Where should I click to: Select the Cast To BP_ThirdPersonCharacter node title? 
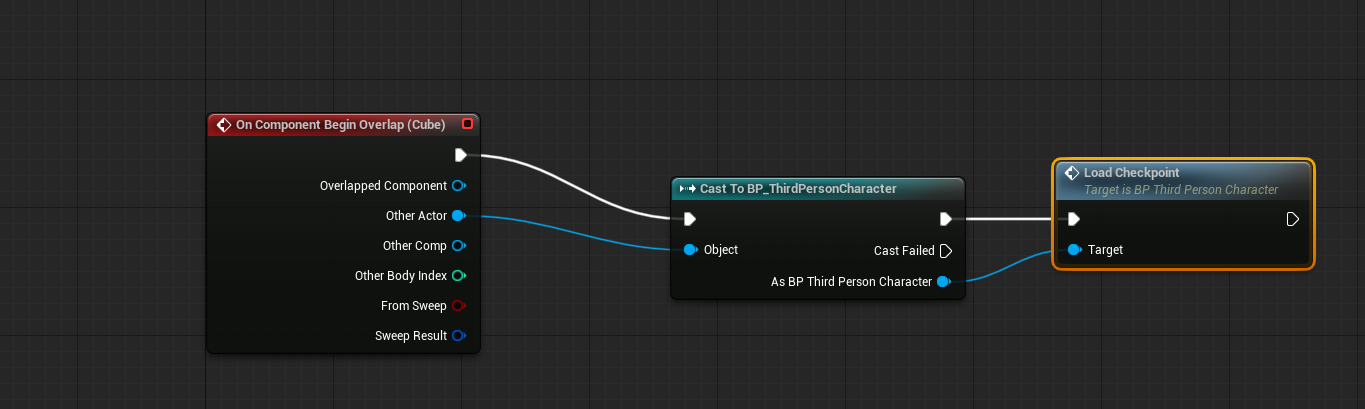pyautogui.click(x=798, y=189)
